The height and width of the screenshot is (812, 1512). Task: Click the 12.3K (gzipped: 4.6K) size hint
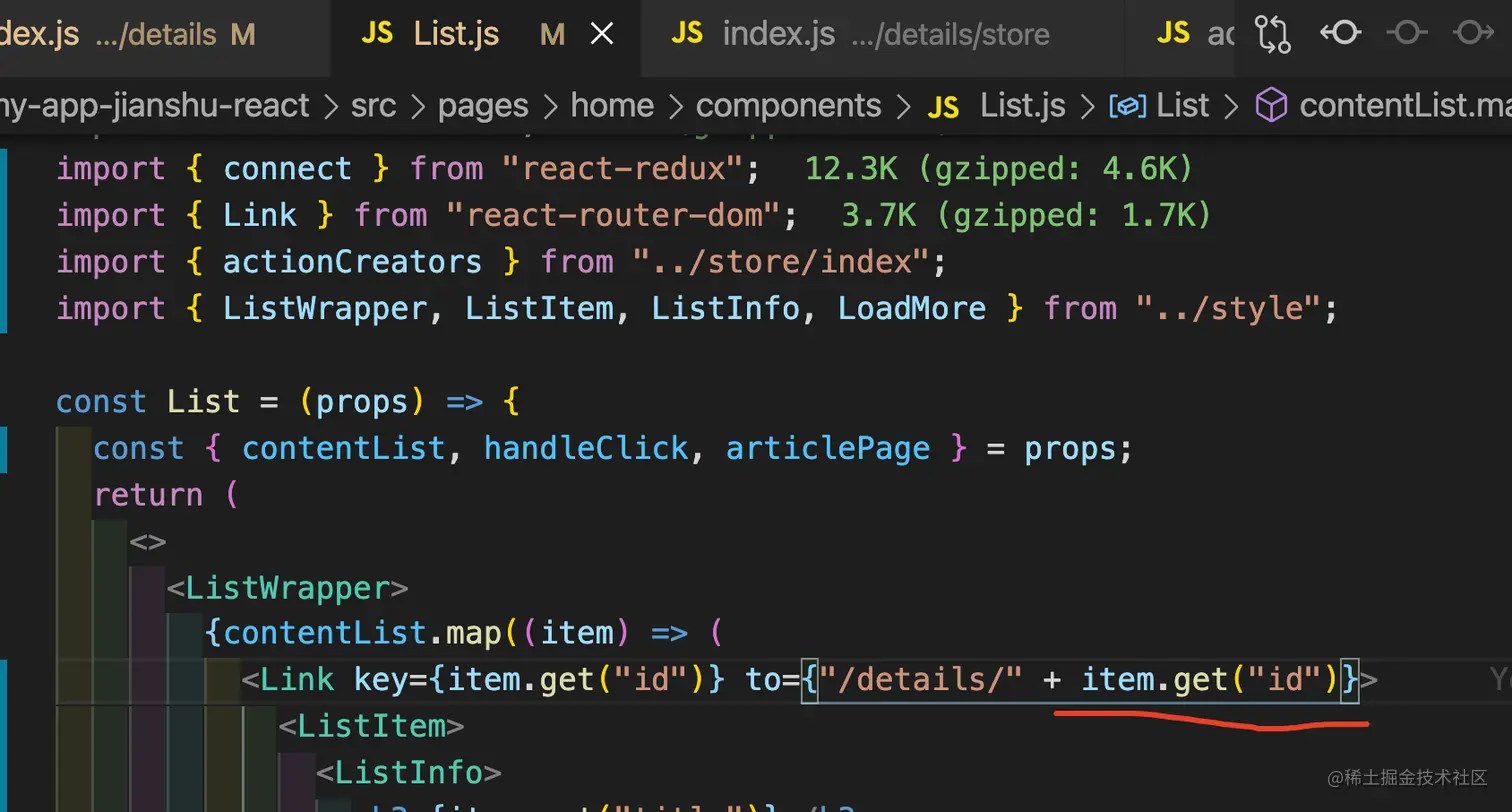(999, 168)
